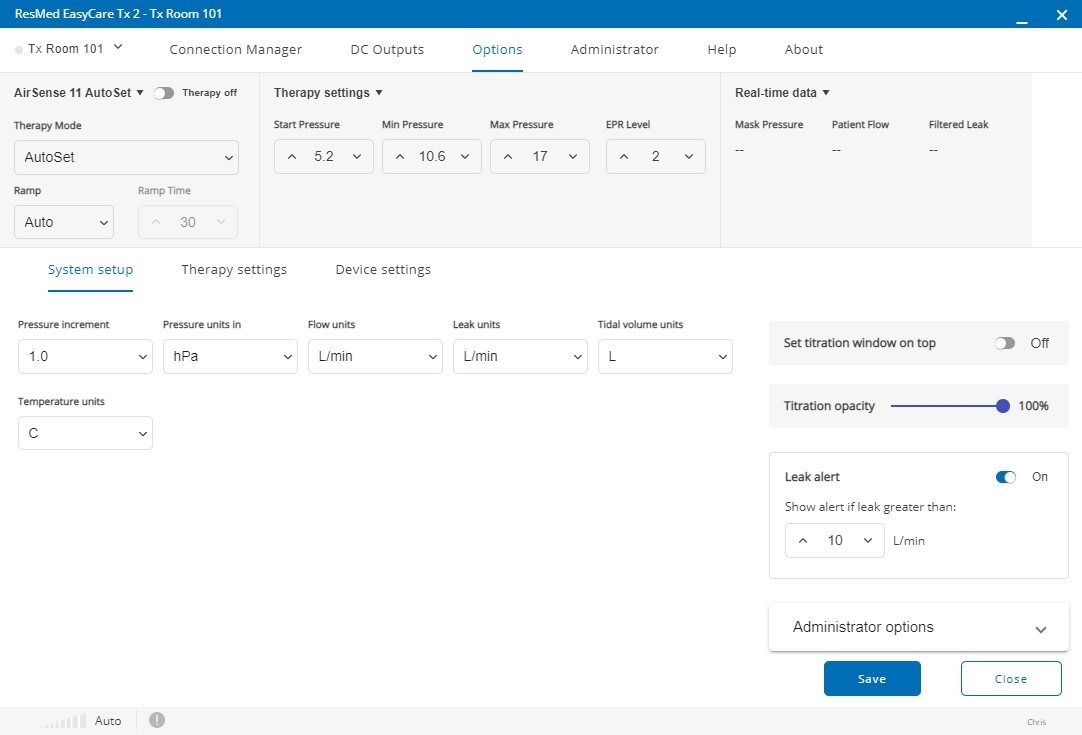Open the Flow units dropdown
The width and height of the screenshot is (1082, 735).
point(375,356)
